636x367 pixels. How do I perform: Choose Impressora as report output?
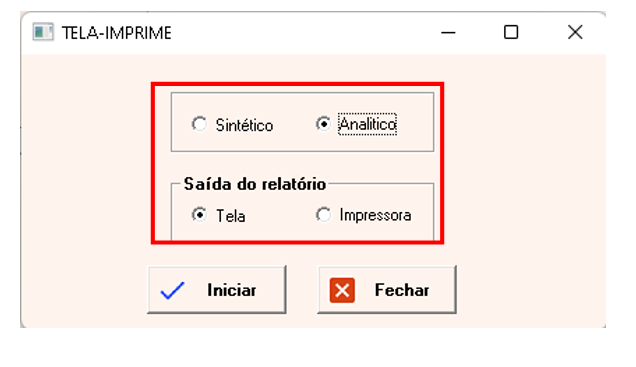323,215
